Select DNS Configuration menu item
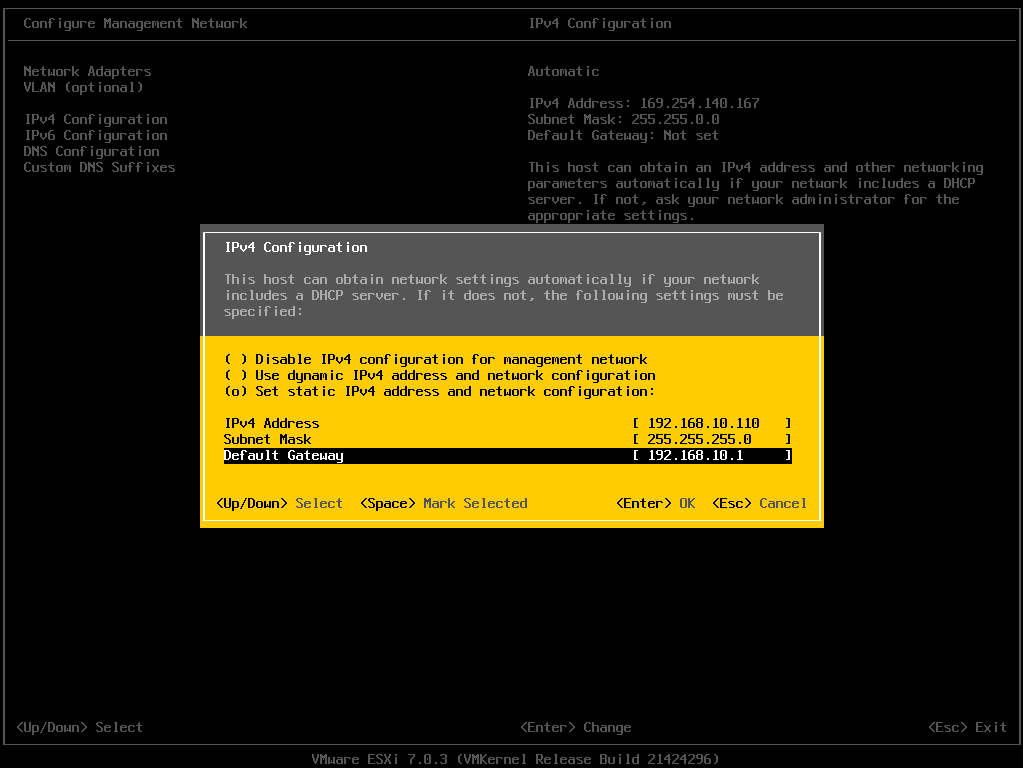The height and width of the screenshot is (768, 1023). 91,151
